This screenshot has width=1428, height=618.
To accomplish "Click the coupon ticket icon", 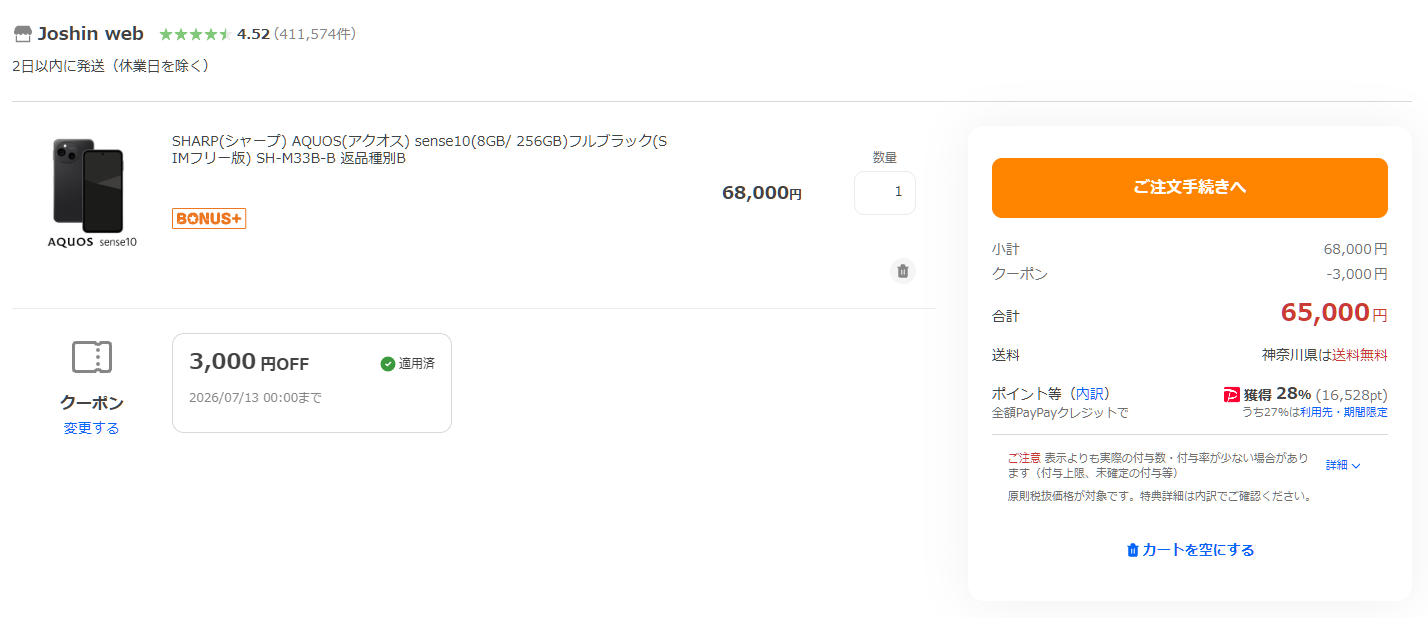I will [x=92, y=357].
